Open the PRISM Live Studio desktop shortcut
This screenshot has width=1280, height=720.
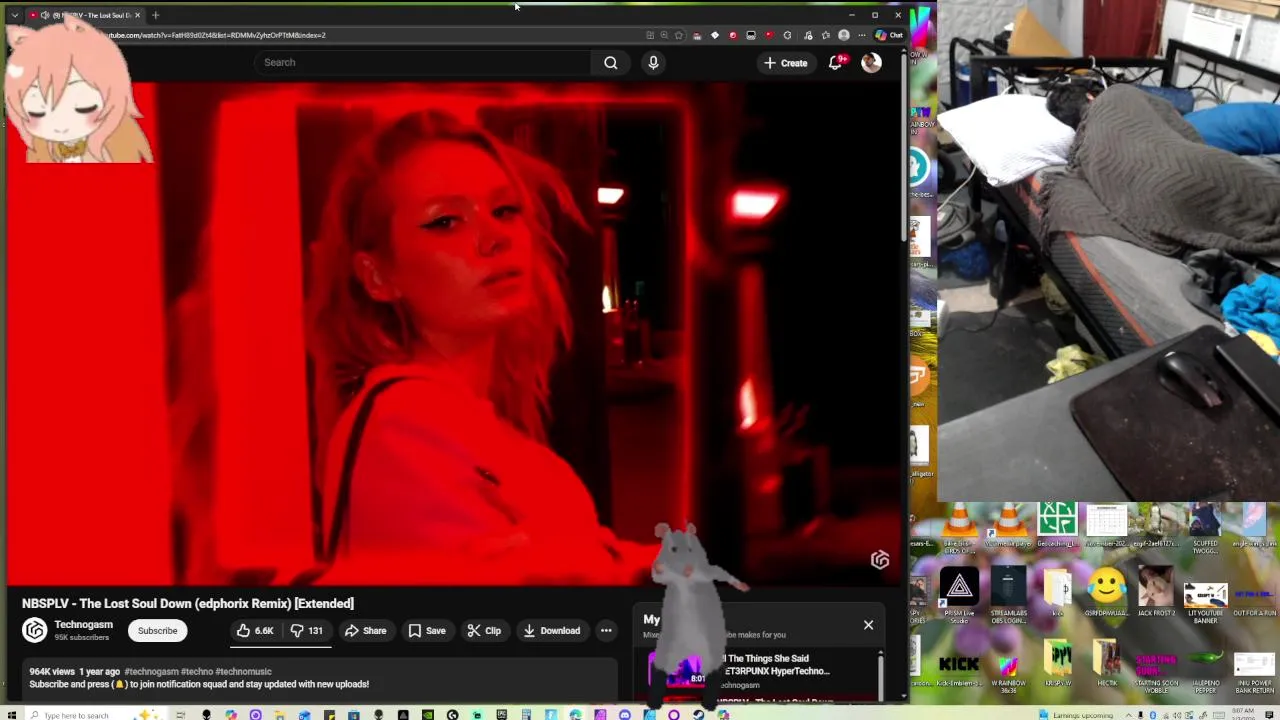959,595
